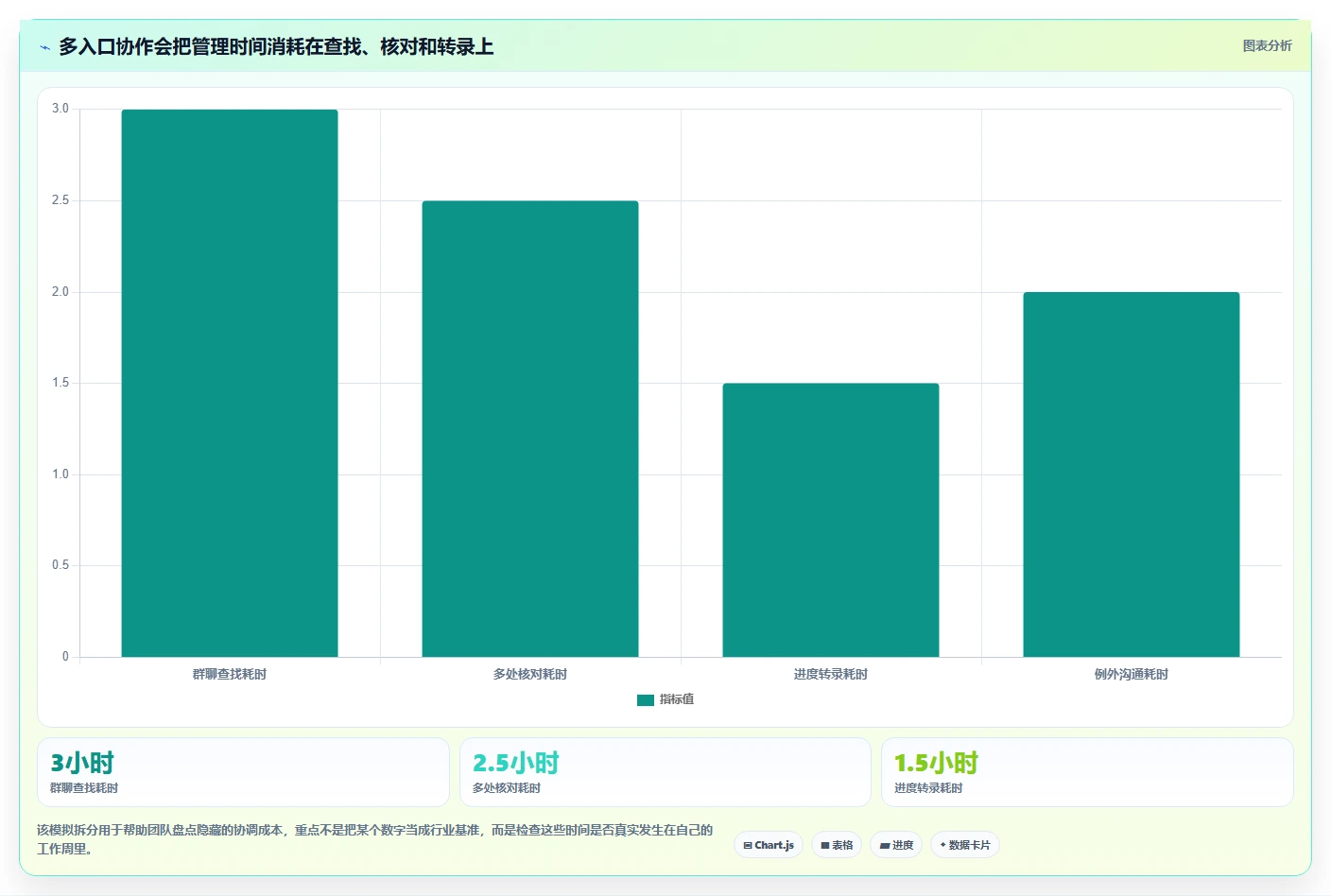Viewport: 1331px width, 896px height.
Task: Click the 例外沟通耗时 bar in chart
Action: pyautogui.click(x=1132, y=474)
